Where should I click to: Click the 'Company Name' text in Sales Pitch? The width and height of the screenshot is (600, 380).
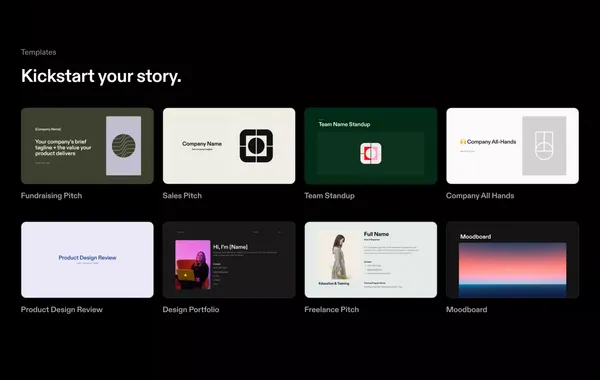[202, 144]
